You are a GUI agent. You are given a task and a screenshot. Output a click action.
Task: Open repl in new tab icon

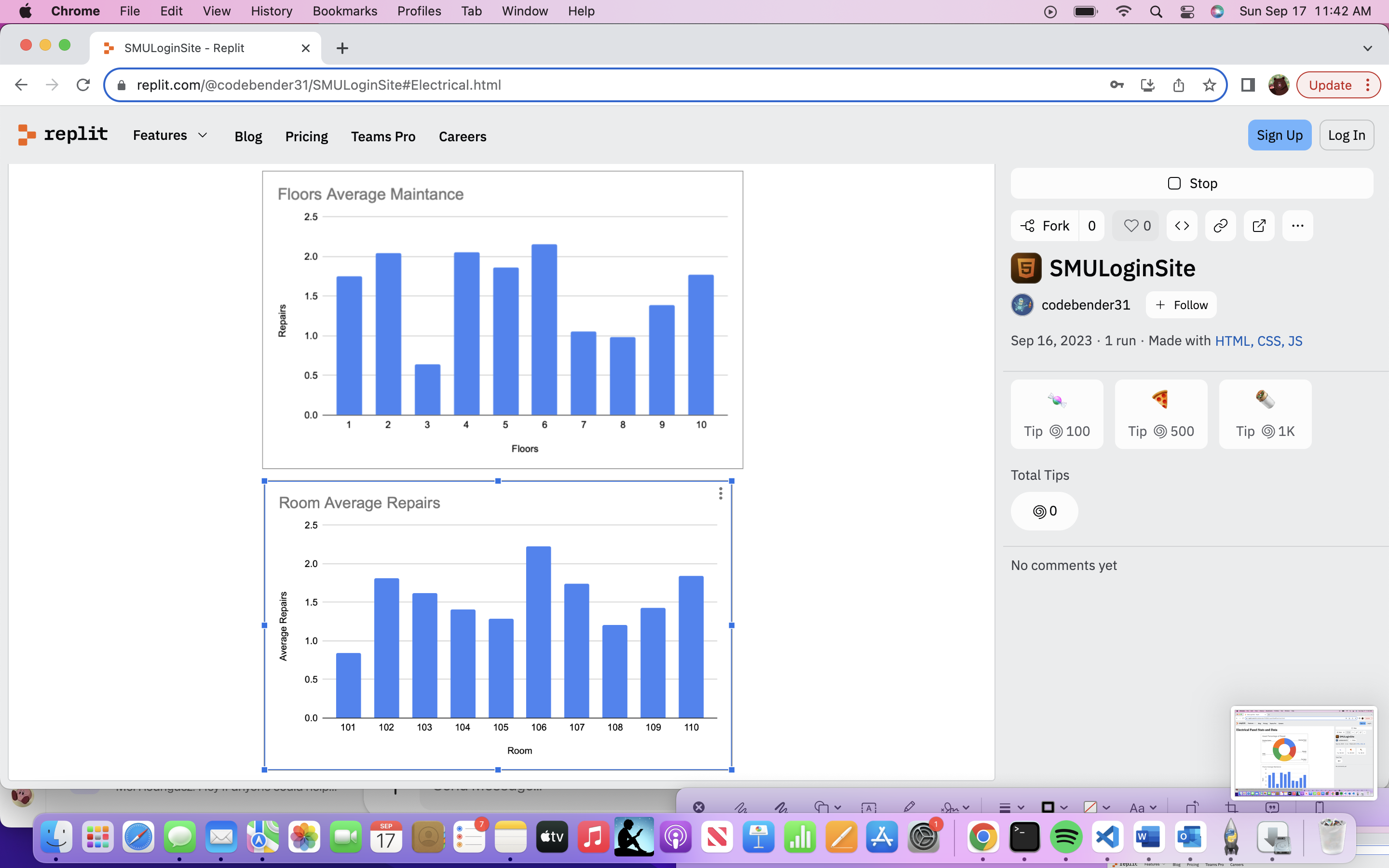point(1259,226)
